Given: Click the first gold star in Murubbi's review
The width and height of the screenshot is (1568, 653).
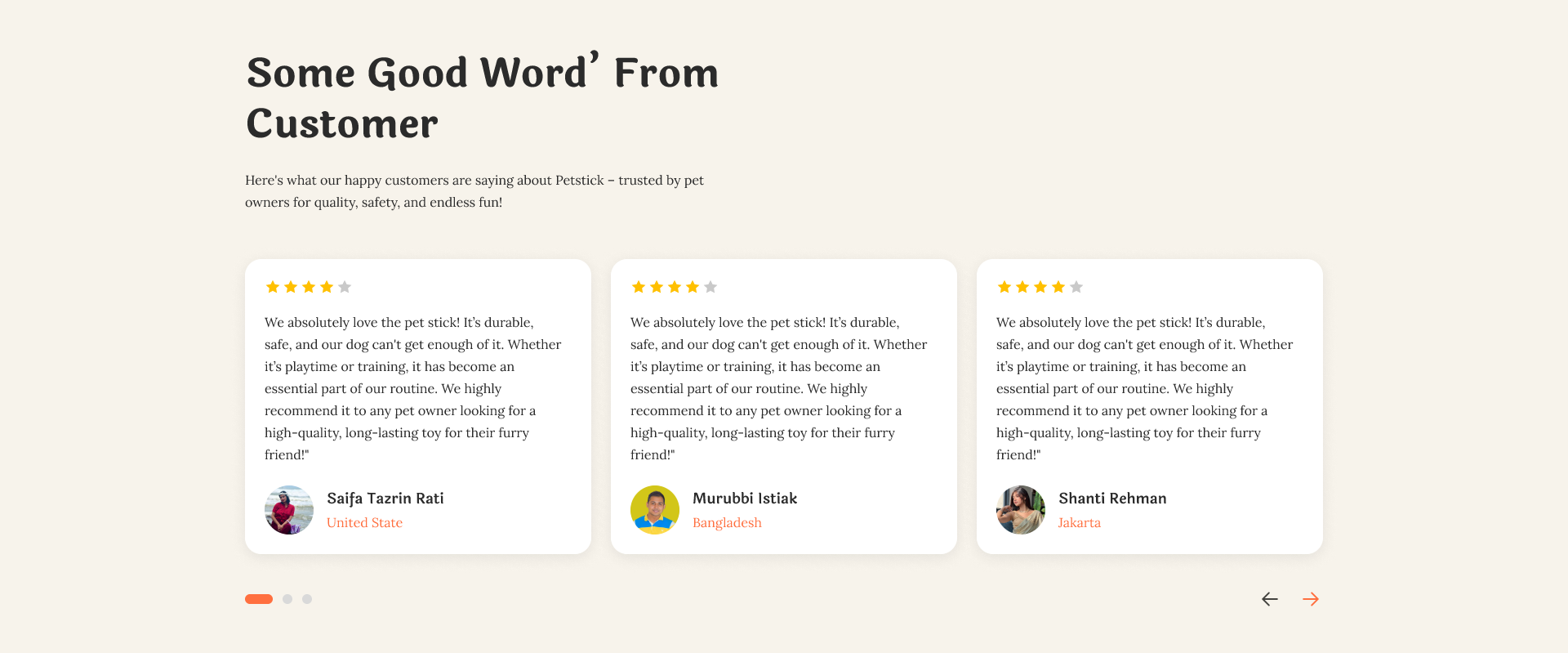Looking at the screenshot, I should pos(639,287).
